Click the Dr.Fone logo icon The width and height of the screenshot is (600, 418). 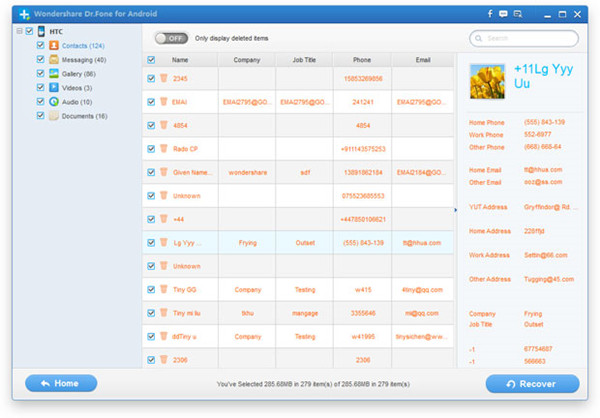(24, 15)
